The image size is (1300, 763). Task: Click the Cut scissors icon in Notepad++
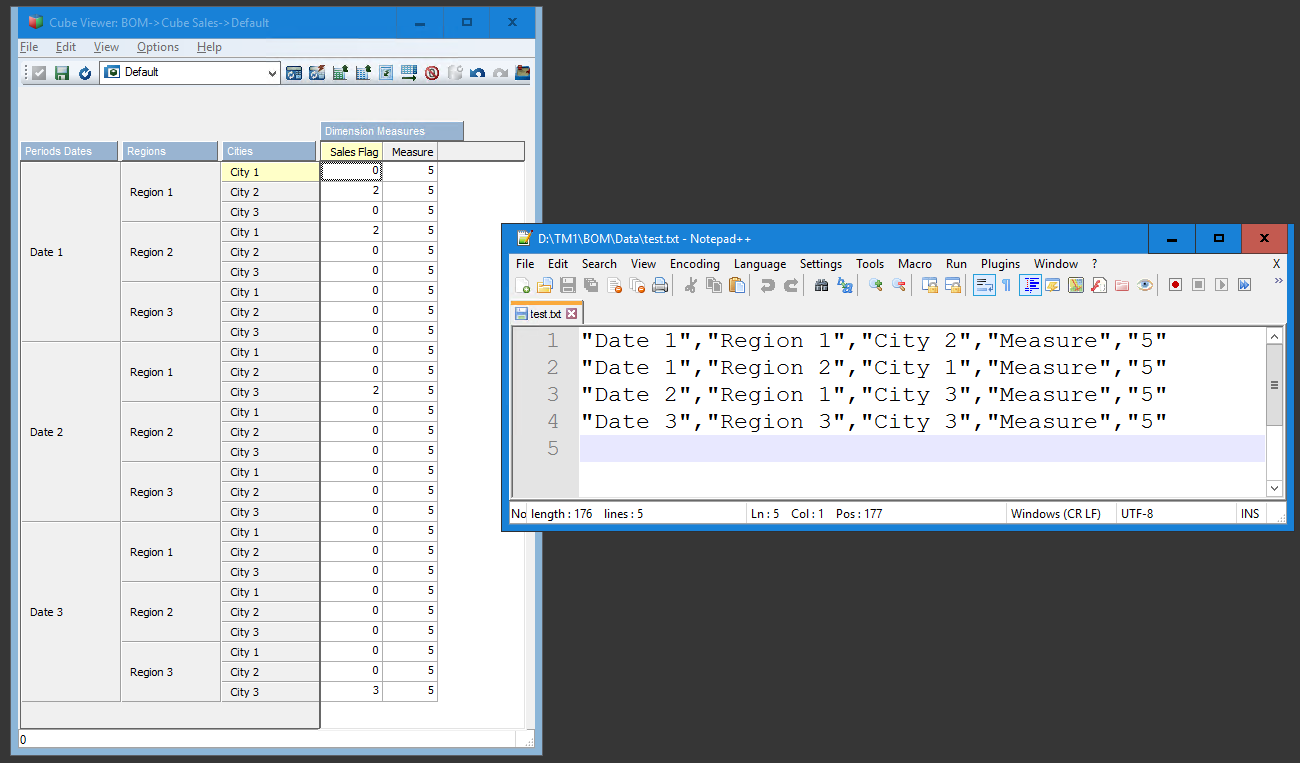(x=690, y=285)
